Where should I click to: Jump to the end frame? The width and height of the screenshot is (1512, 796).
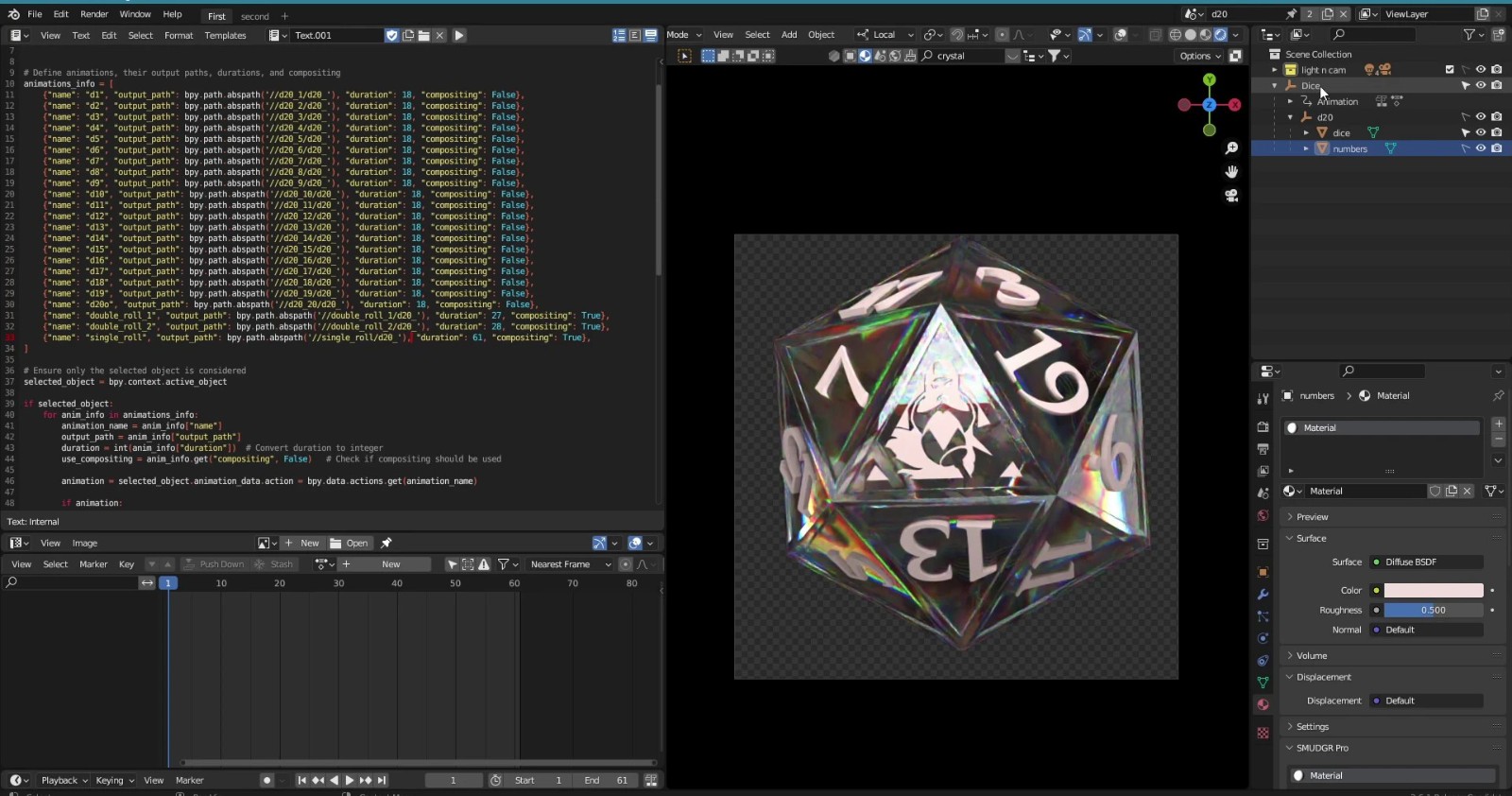(x=382, y=780)
